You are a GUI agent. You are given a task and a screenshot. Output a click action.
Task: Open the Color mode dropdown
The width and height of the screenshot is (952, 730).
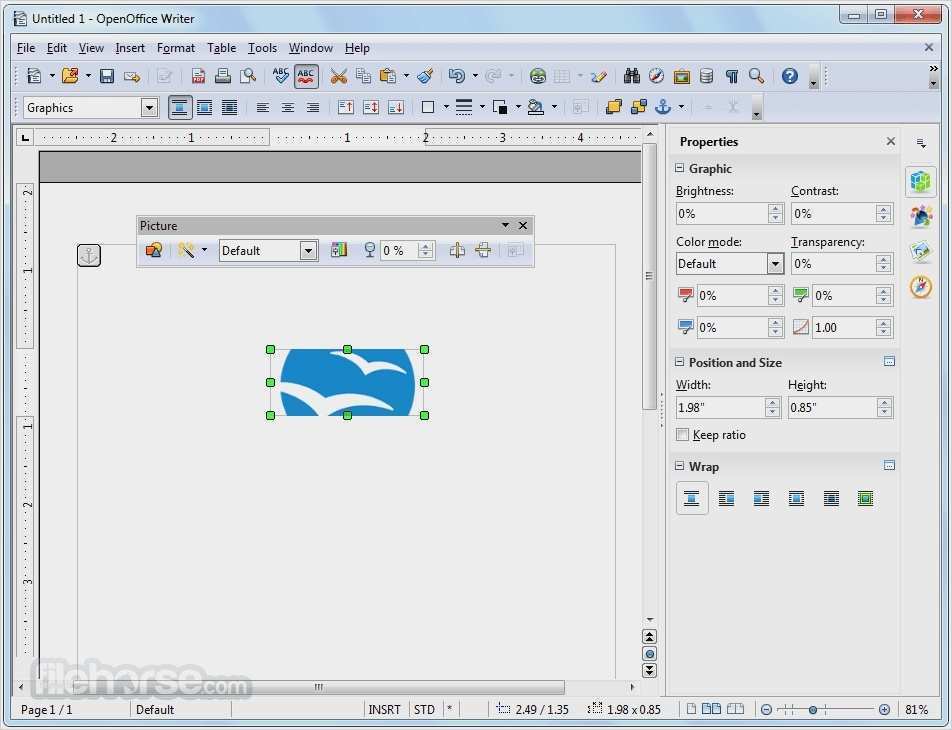click(x=775, y=264)
